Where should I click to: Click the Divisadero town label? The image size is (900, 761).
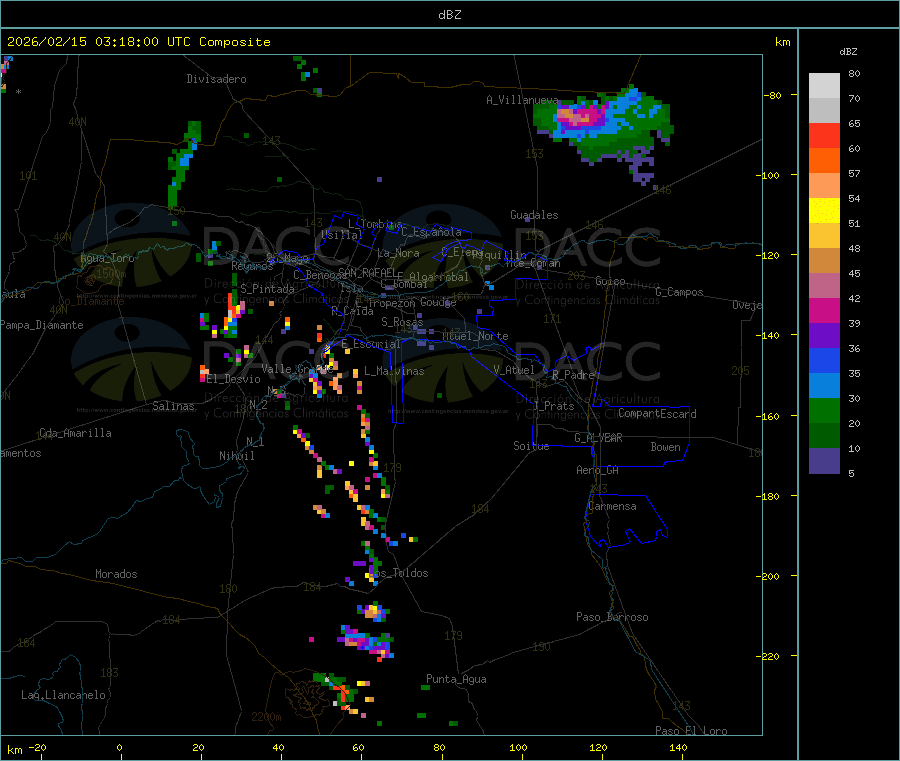pos(216,79)
